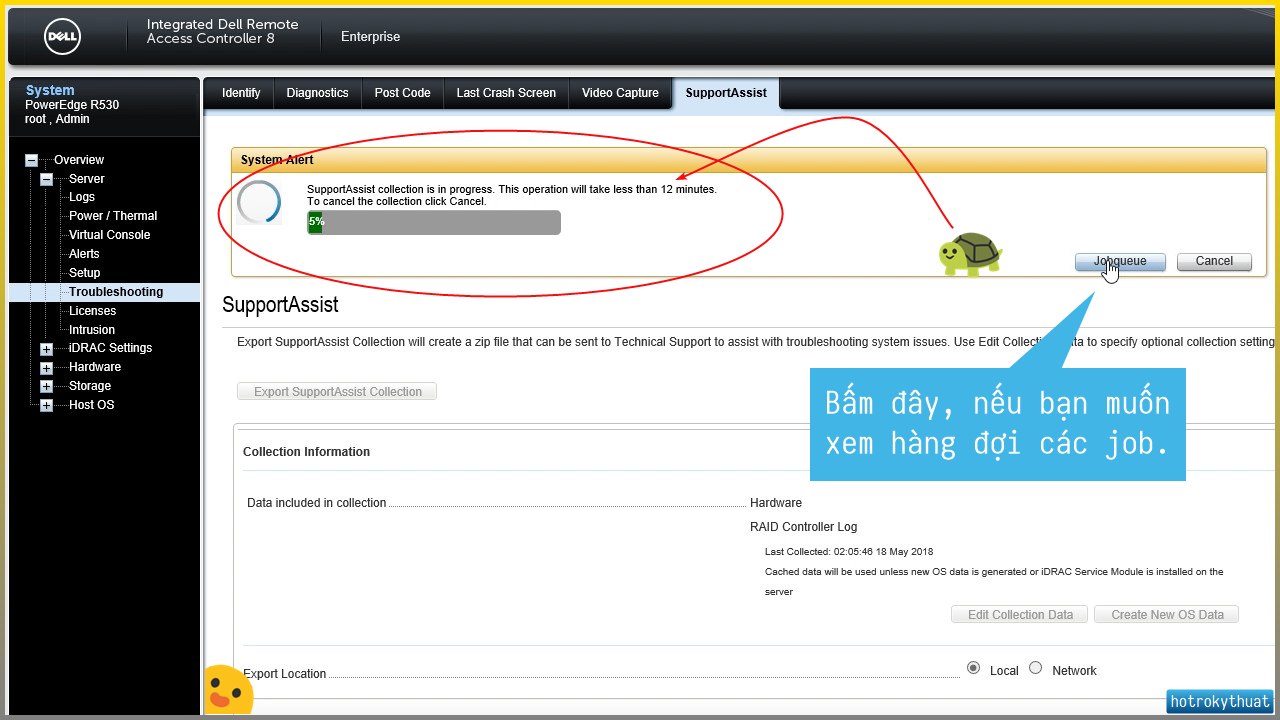Screen dimensions: 1280x720
Task: Click Integrated Dell Remote Access Controller 8 title
Action: click(222, 31)
